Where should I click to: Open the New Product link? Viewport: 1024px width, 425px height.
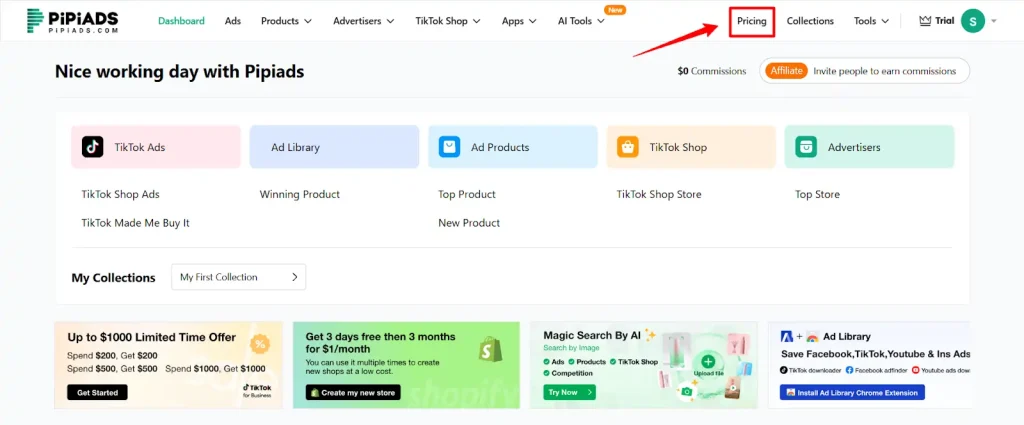point(469,223)
